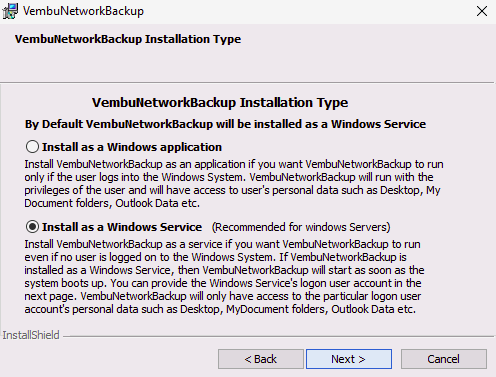Click the Windows application description paragraph
496x377 pixels.
point(234,184)
